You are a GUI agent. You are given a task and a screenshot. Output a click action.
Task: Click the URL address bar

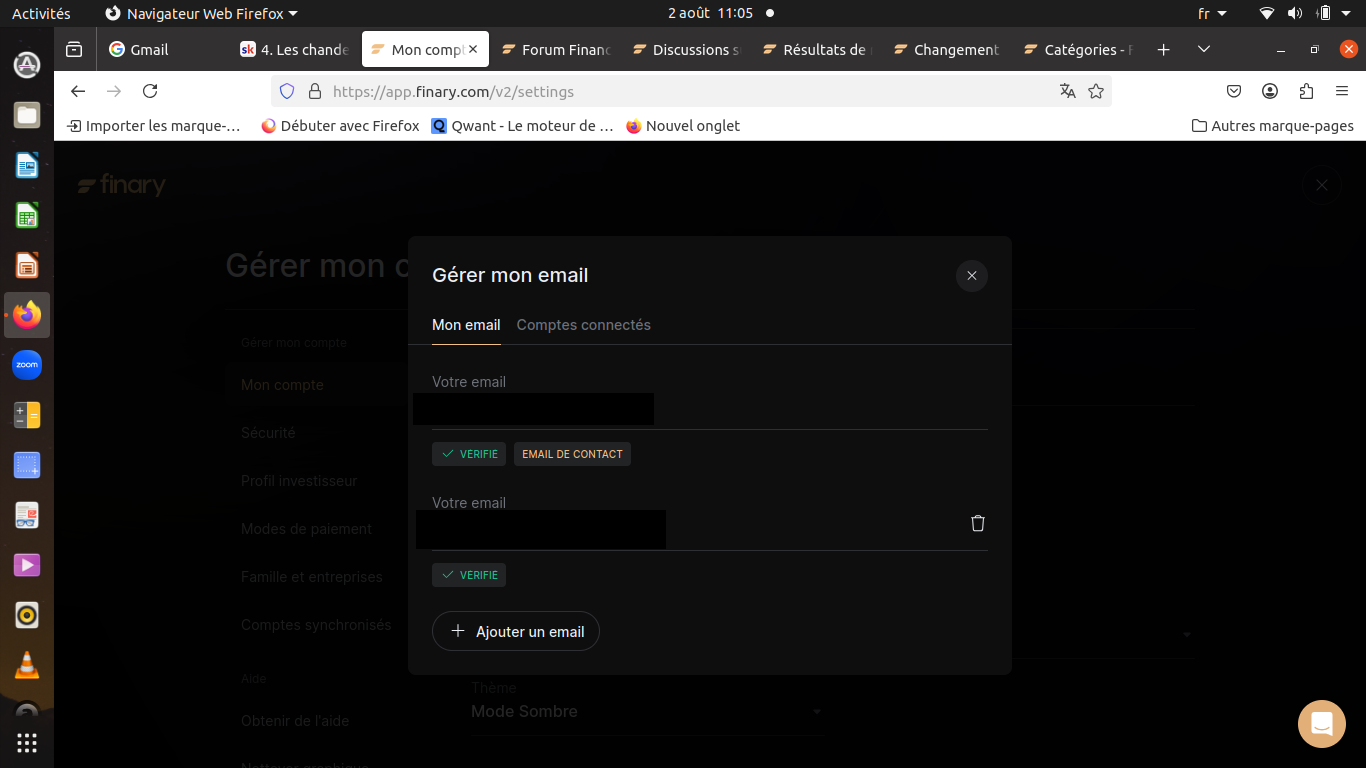pyautogui.click(x=680, y=91)
